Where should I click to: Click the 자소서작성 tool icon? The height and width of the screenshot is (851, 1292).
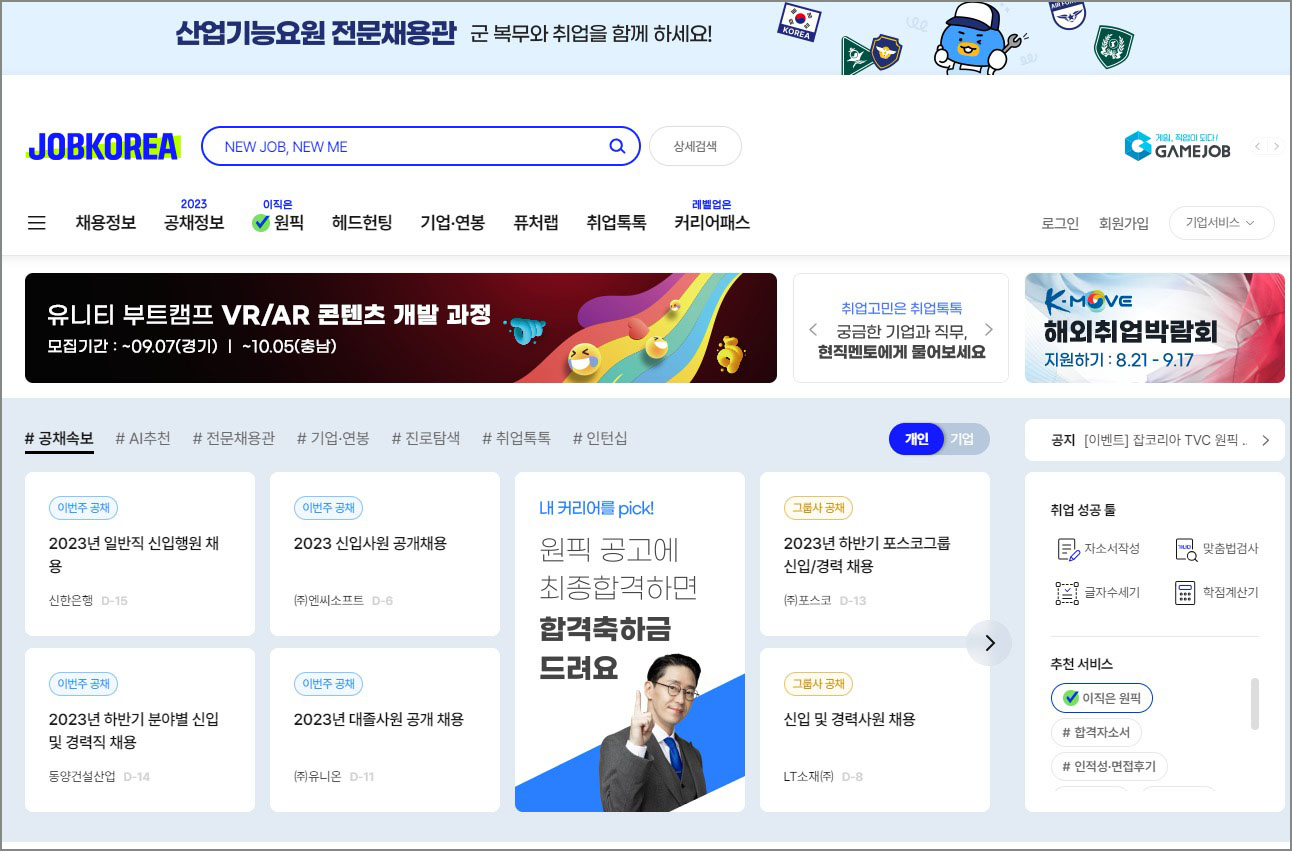[x=1068, y=549]
